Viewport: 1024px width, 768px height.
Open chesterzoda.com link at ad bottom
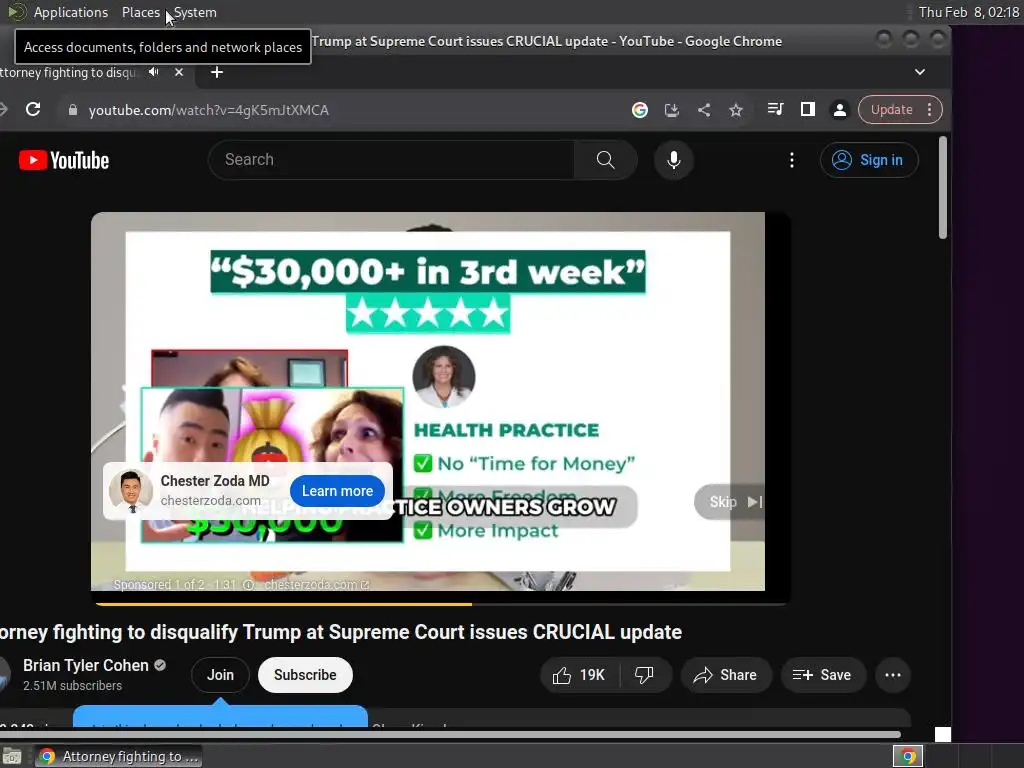point(316,584)
